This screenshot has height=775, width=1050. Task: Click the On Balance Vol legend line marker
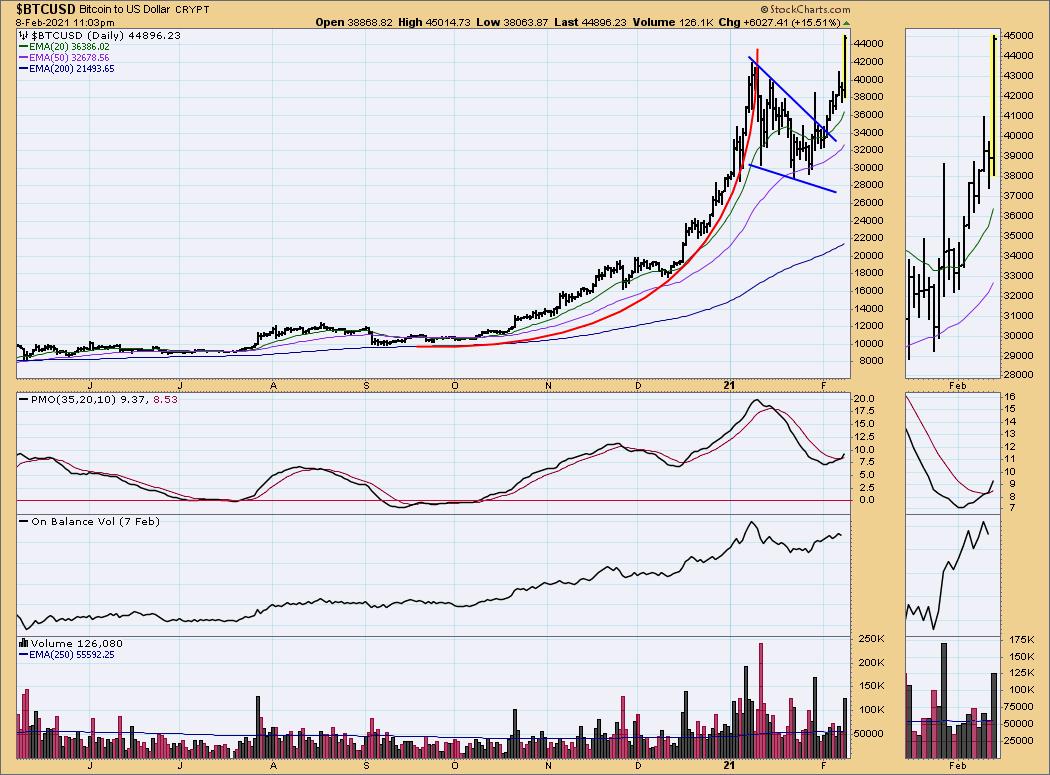tap(23, 521)
